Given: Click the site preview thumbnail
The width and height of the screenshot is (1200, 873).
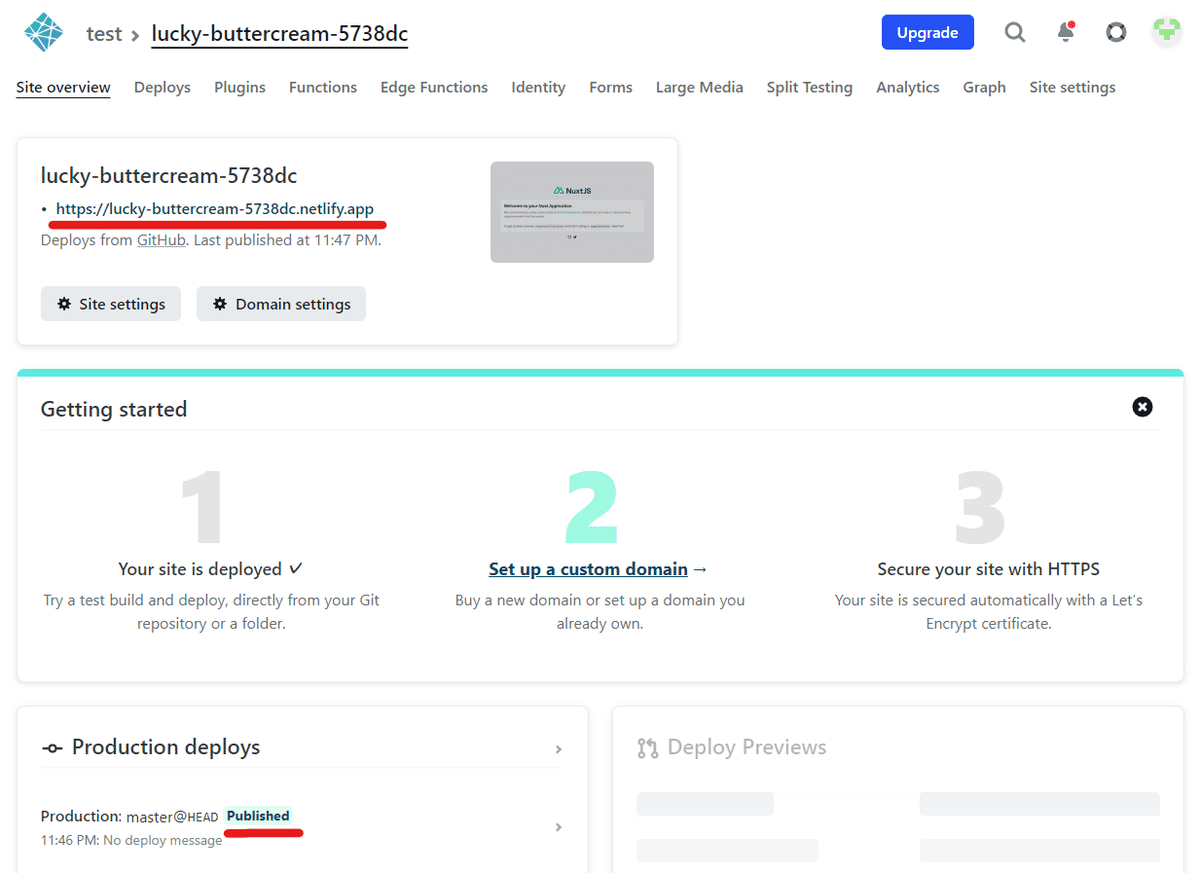Looking at the screenshot, I should click(x=572, y=212).
